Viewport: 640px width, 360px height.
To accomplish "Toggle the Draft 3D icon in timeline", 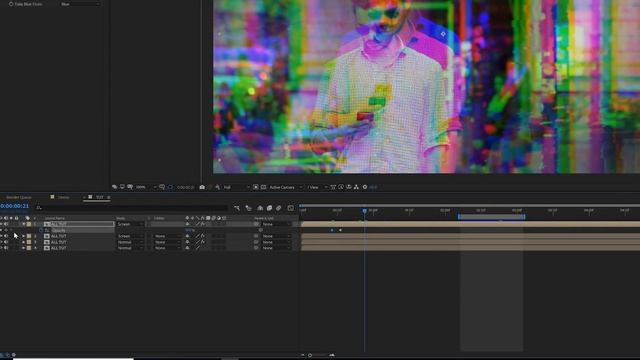I will click(x=249, y=208).
